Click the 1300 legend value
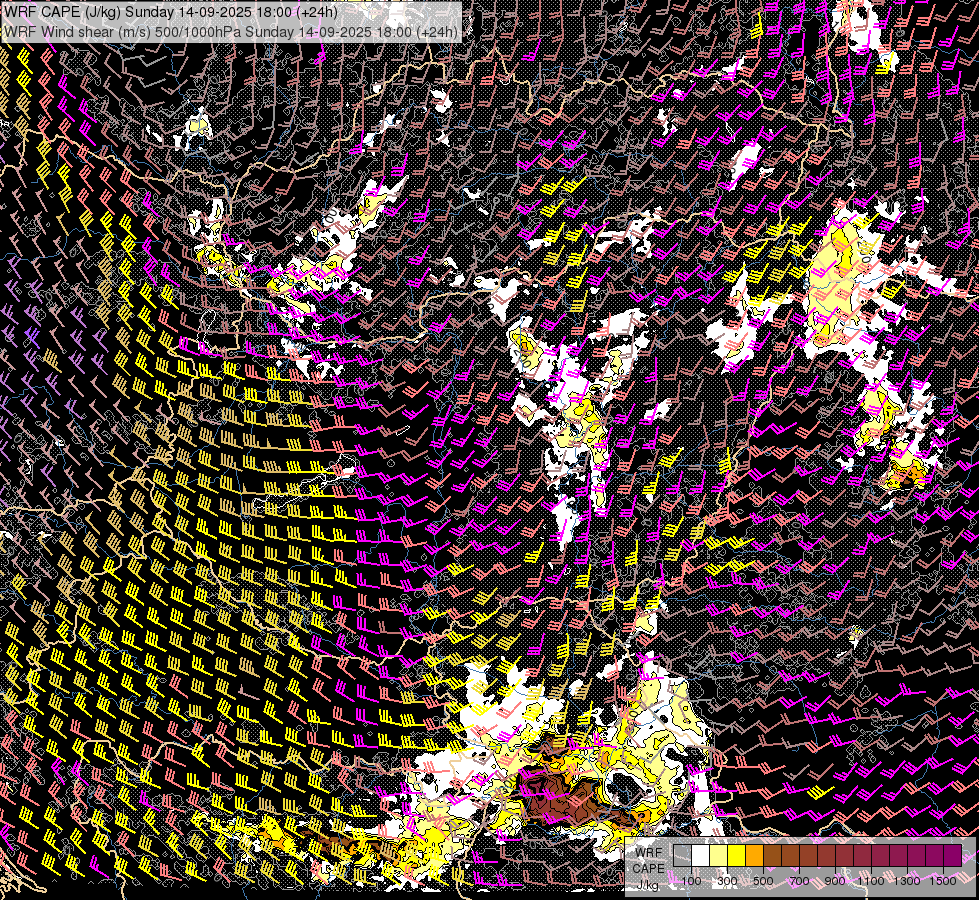 (907, 881)
